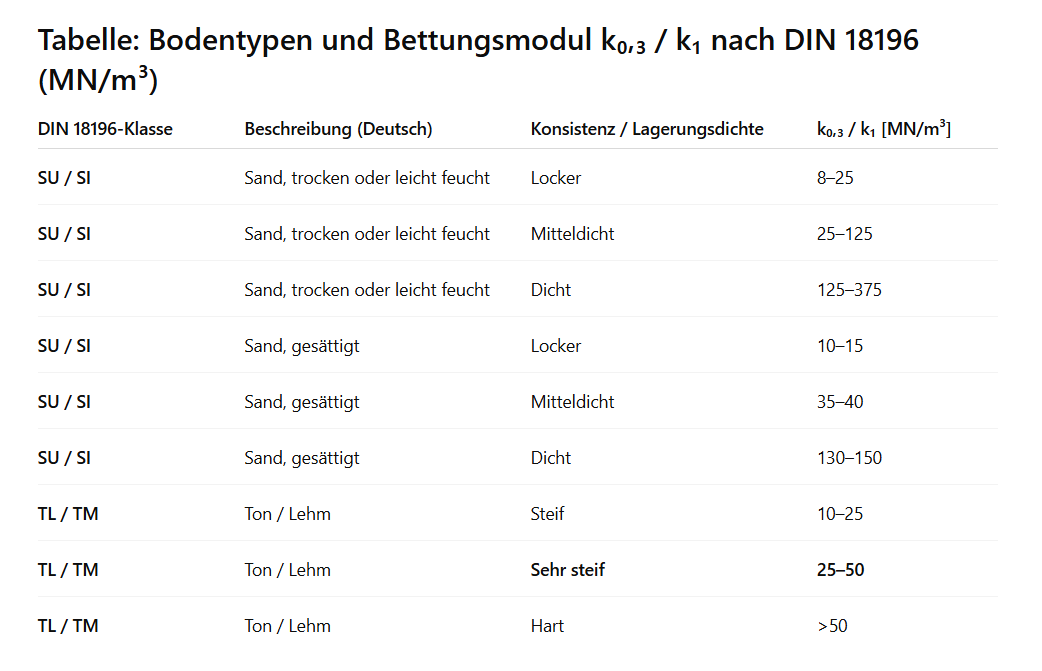This screenshot has width=1042, height=671.
Task: Select the bold "Sehr steif" cell
Action: click(567, 570)
